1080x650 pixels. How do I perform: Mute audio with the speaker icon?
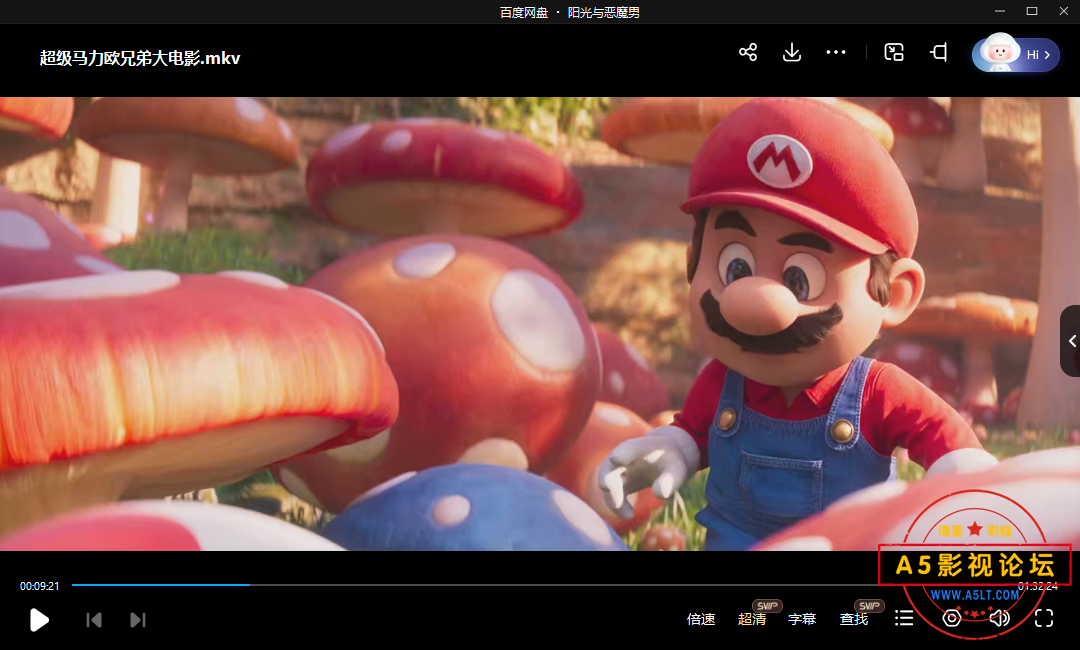pyautogui.click(x=999, y=618)
